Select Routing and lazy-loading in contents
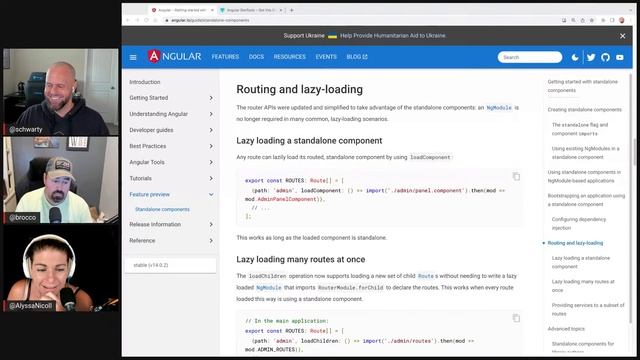640x360 pixels. (x=575, y=243)
